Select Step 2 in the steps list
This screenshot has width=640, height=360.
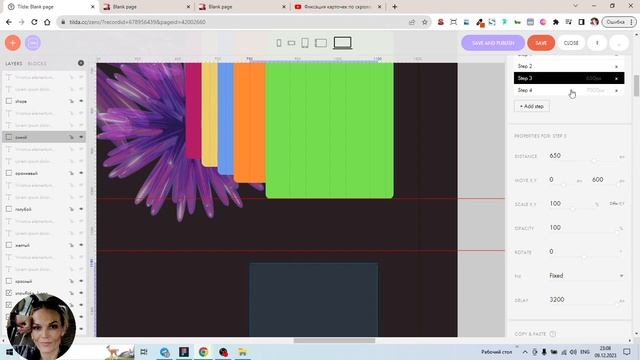pyautogui.click(x=569, y=66)
